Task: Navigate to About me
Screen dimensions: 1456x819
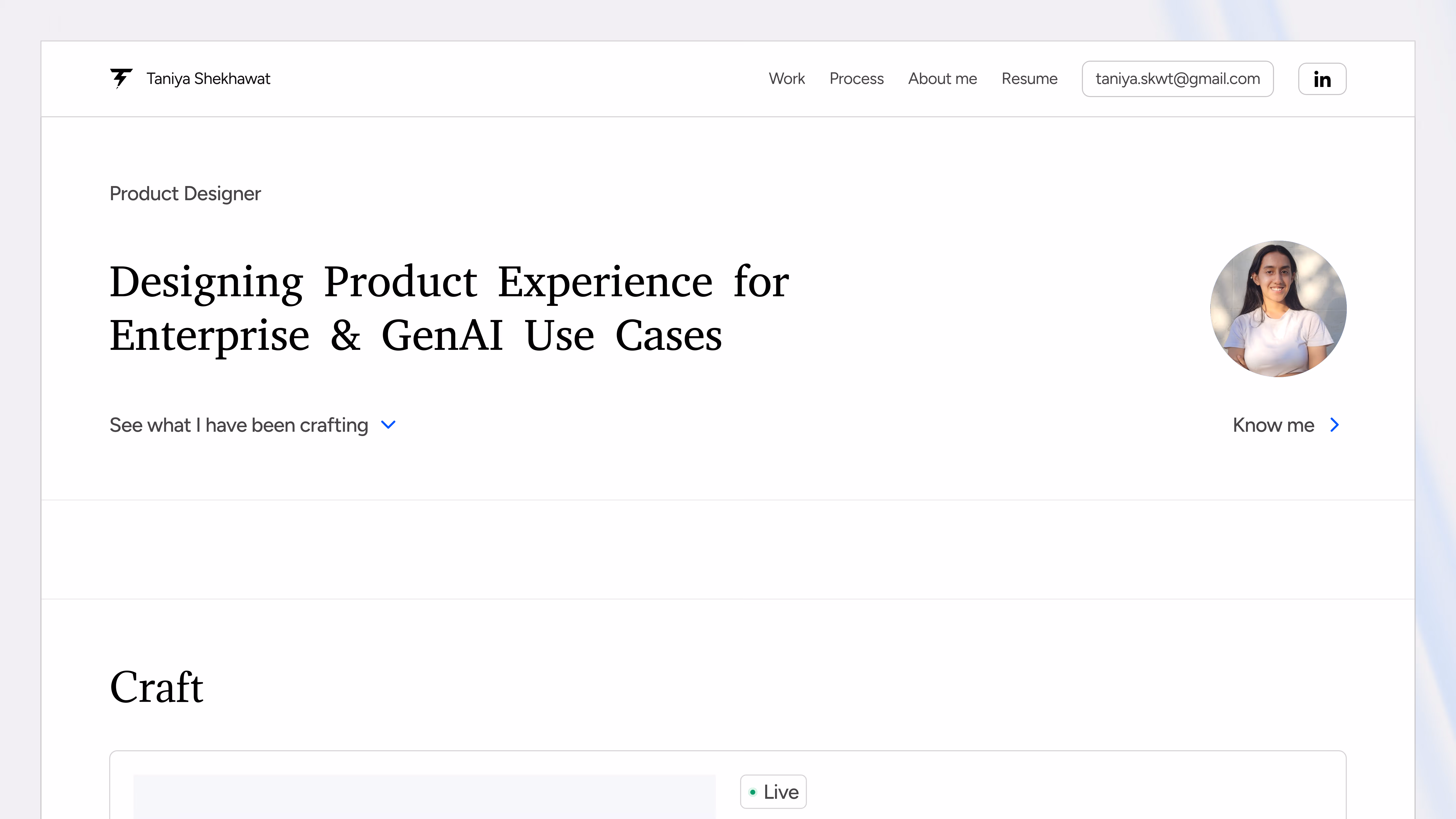Action: click(942, 79)
